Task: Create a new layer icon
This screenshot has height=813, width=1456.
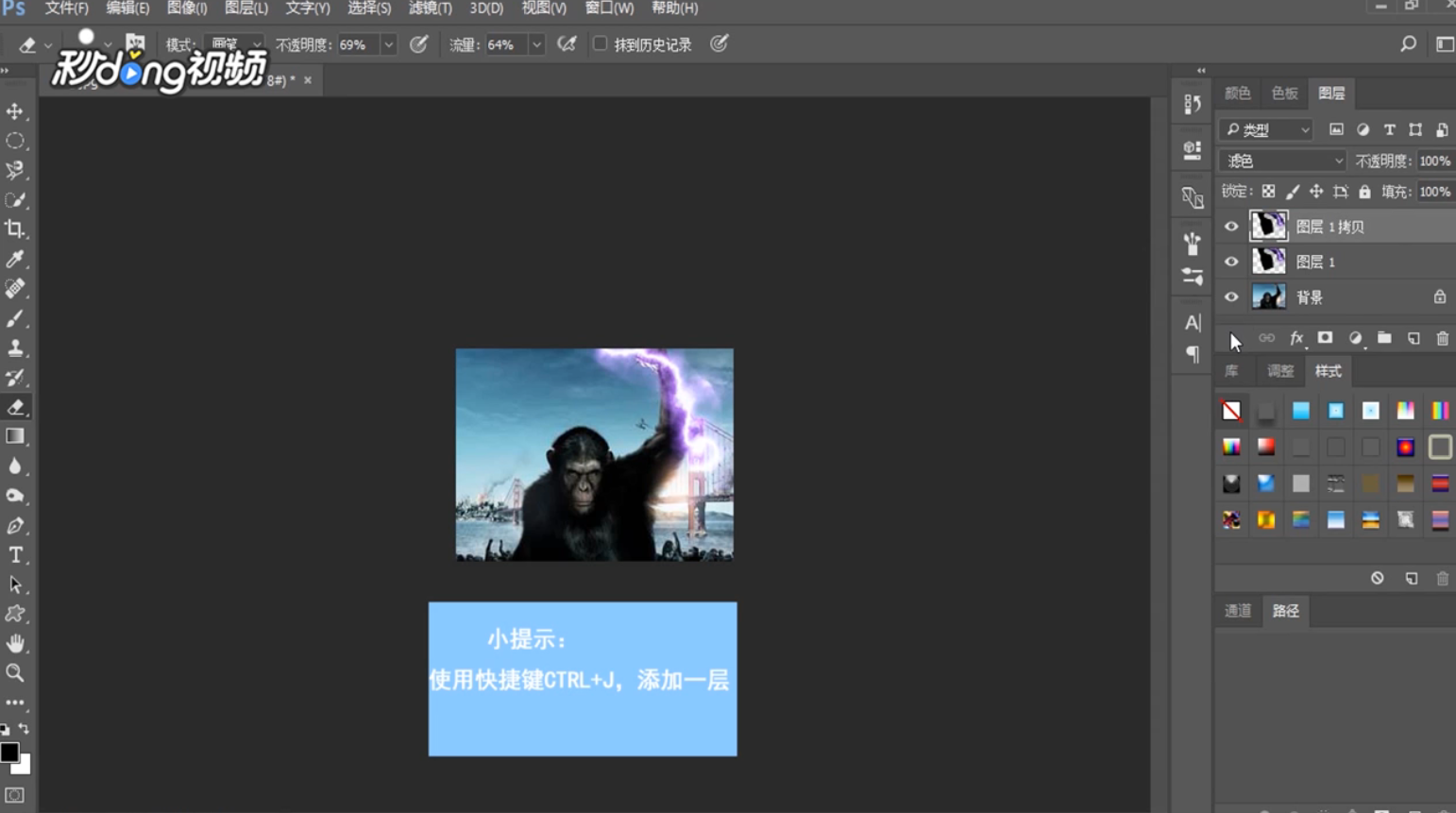Action: 1414,338
